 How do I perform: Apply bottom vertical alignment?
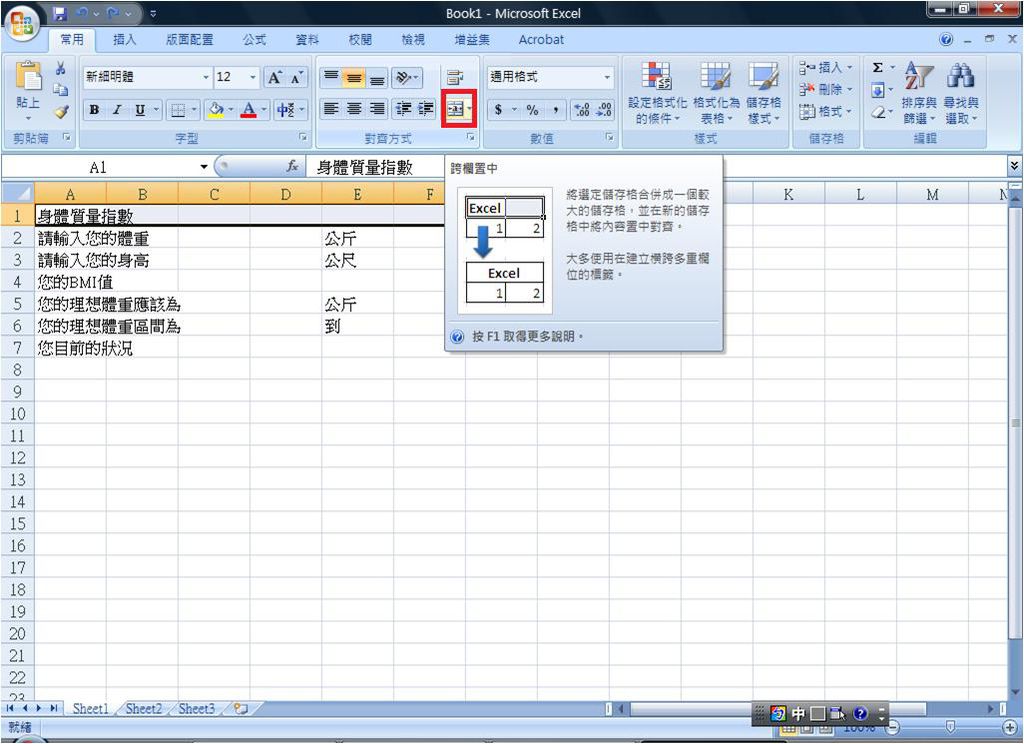tap(377, 78)
